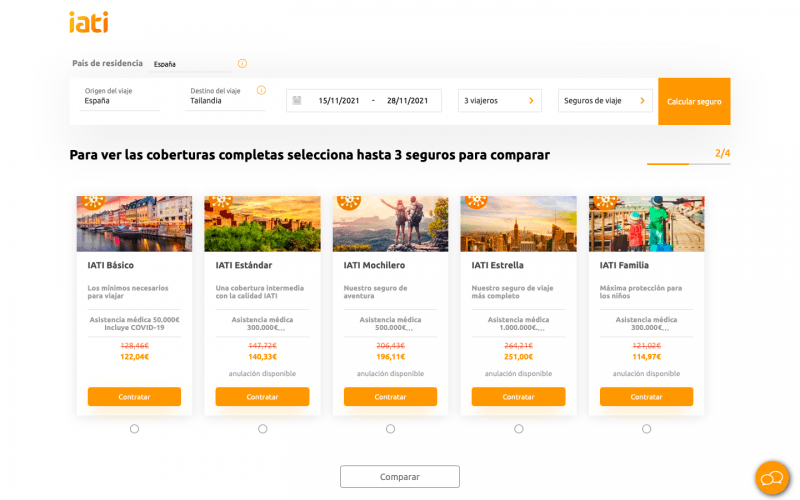Click struck-through price 128,46€

(134, 345)
